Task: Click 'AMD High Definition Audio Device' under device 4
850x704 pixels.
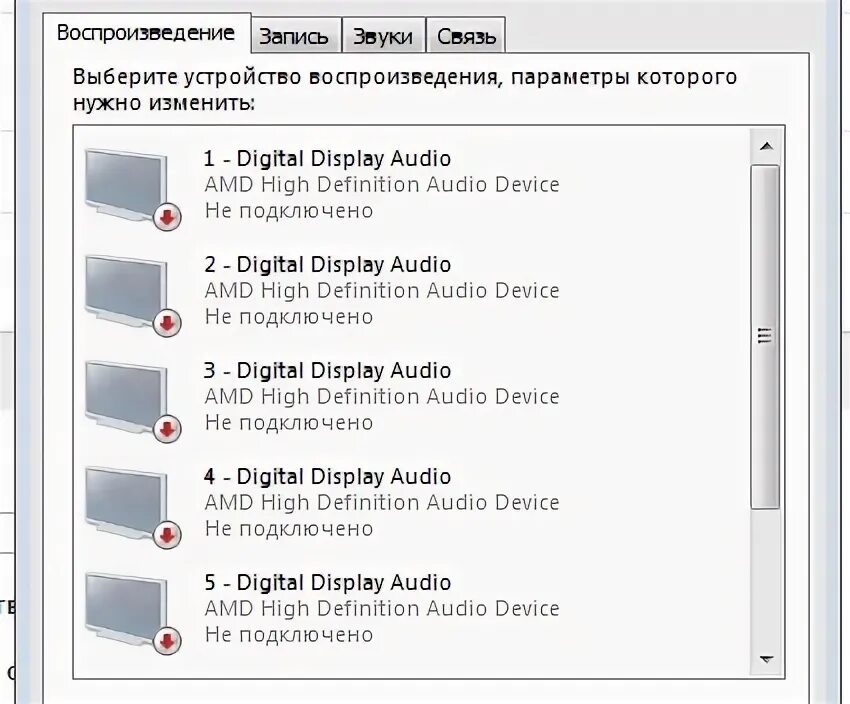Action: [x=382, y=503]
